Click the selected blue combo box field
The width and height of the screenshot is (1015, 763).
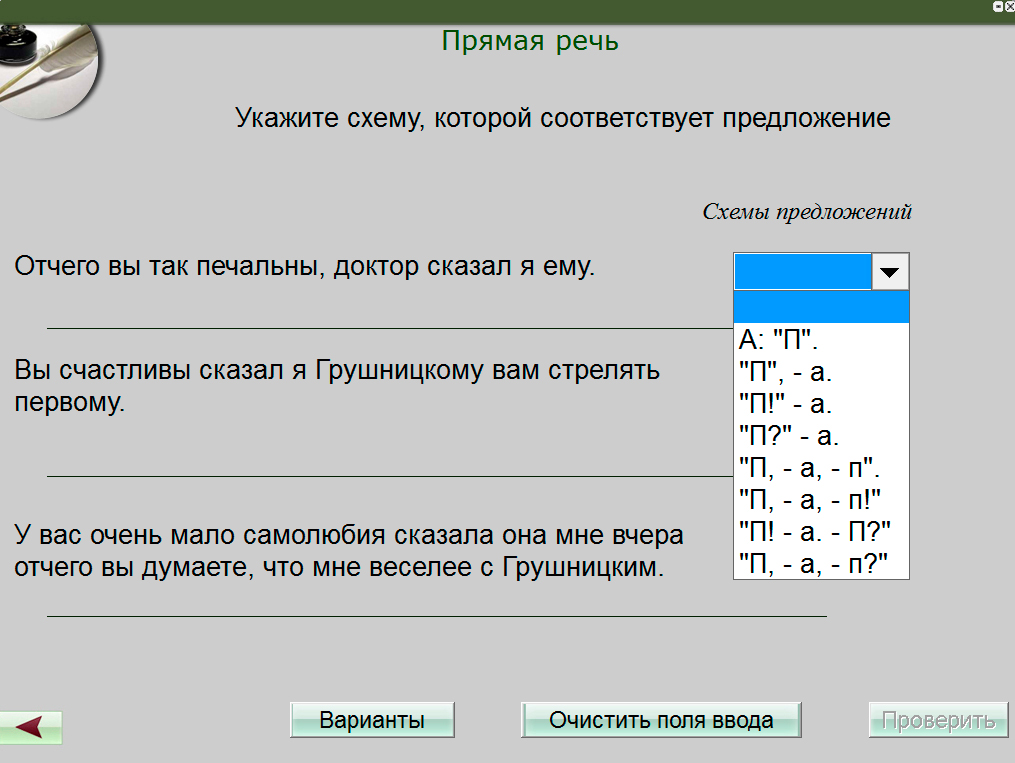coord(803,271)
